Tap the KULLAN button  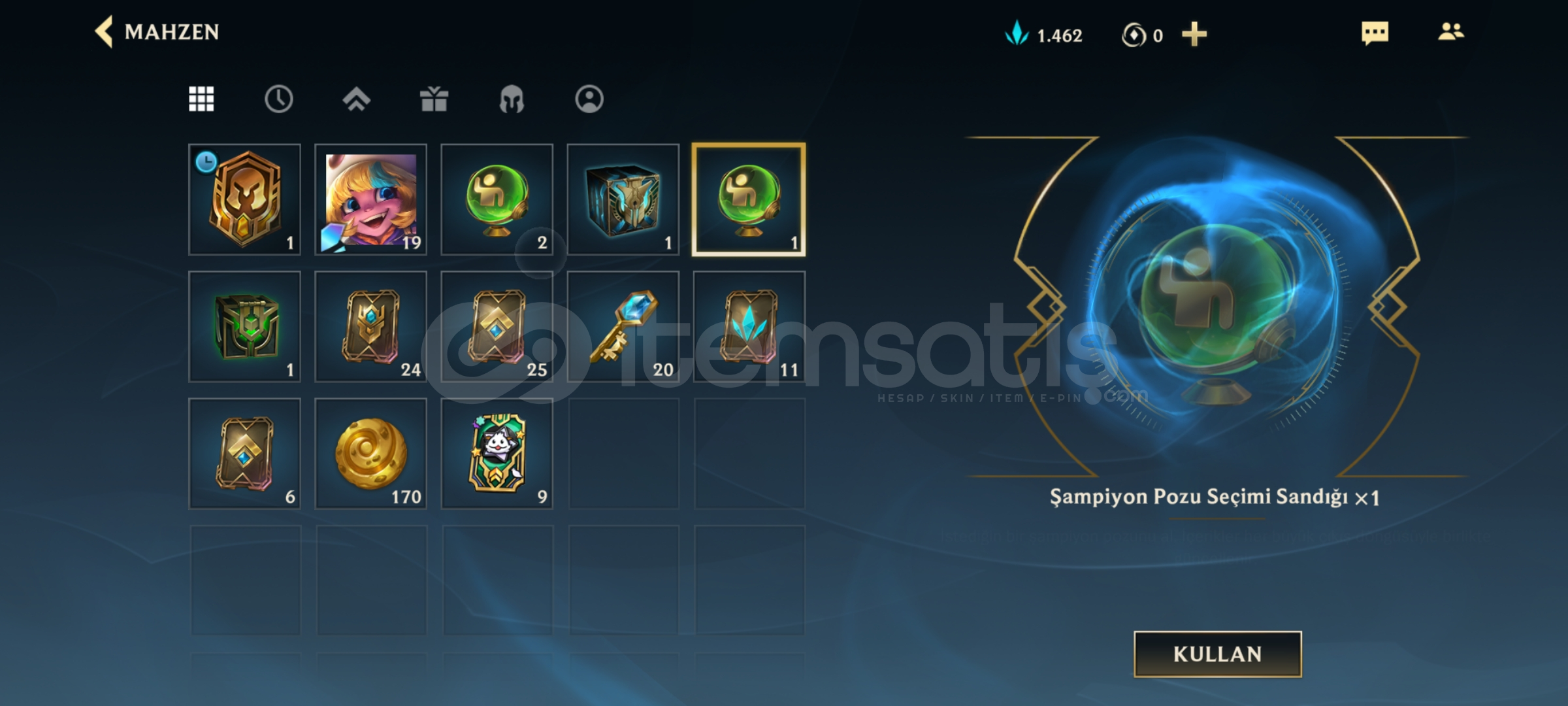pyautogui.click(x=1218, y=654)
